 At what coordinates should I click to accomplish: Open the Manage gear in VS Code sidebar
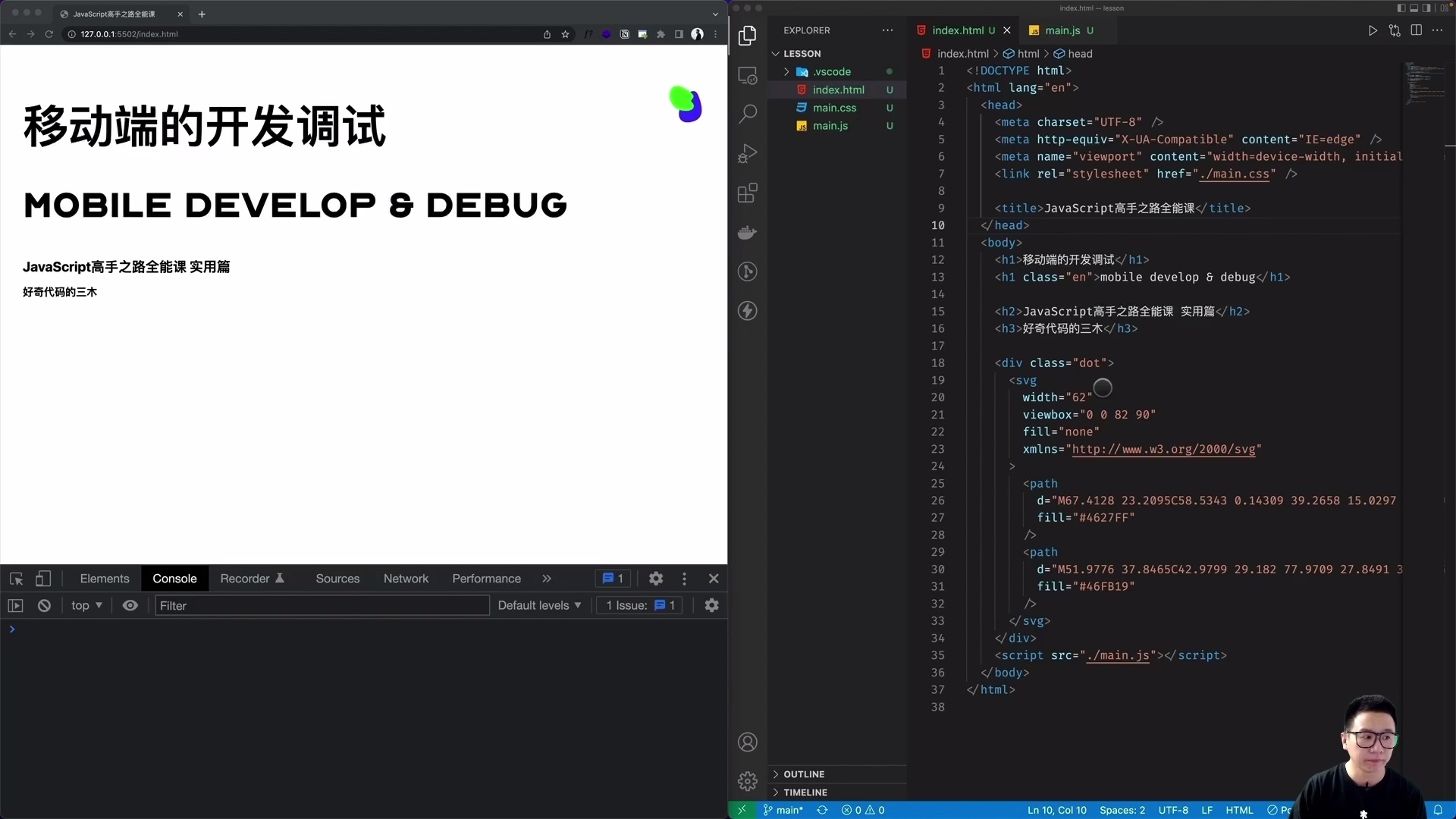(x=748, y=780)
